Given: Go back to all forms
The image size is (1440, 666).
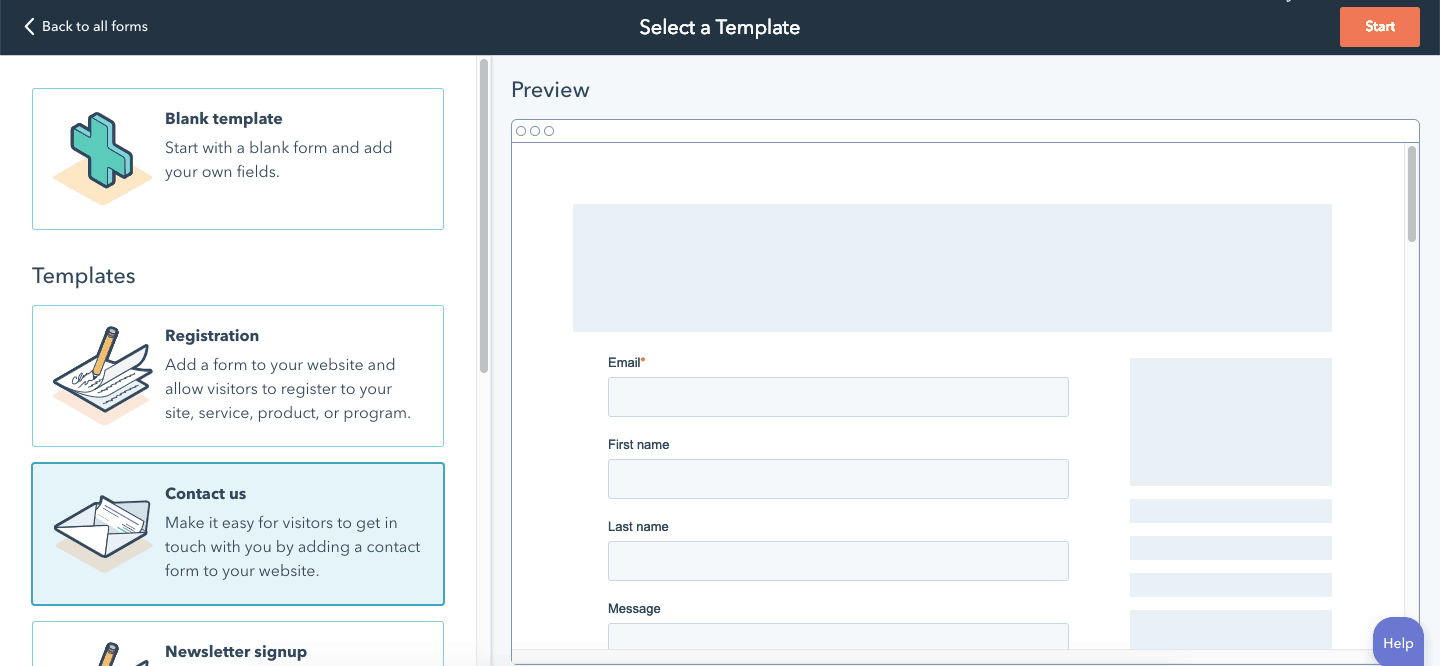Looking at the screenshot, I should click(94, 27).
